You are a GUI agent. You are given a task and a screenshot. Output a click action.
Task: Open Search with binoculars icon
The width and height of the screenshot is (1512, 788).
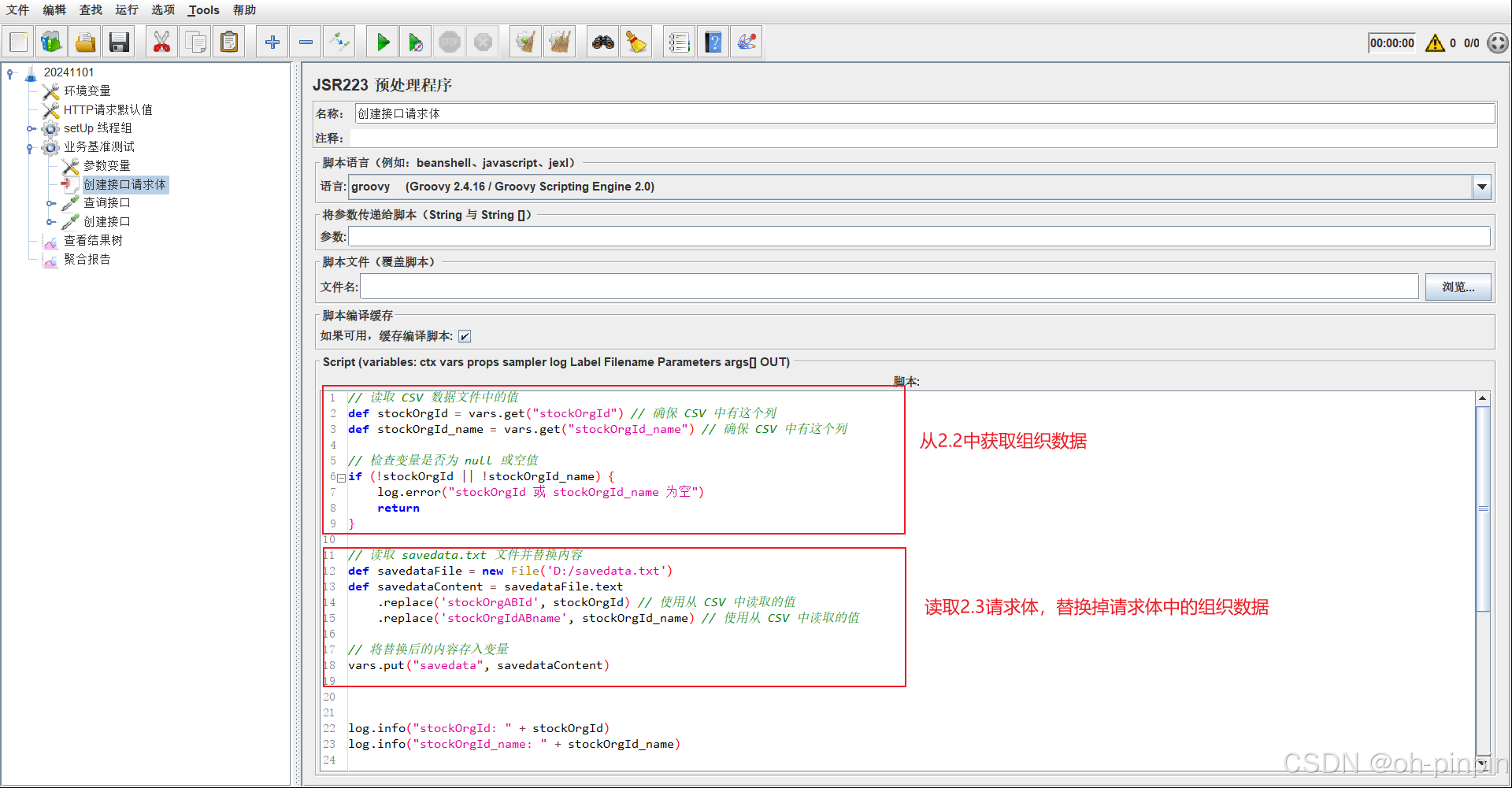(x=603, y=42)
